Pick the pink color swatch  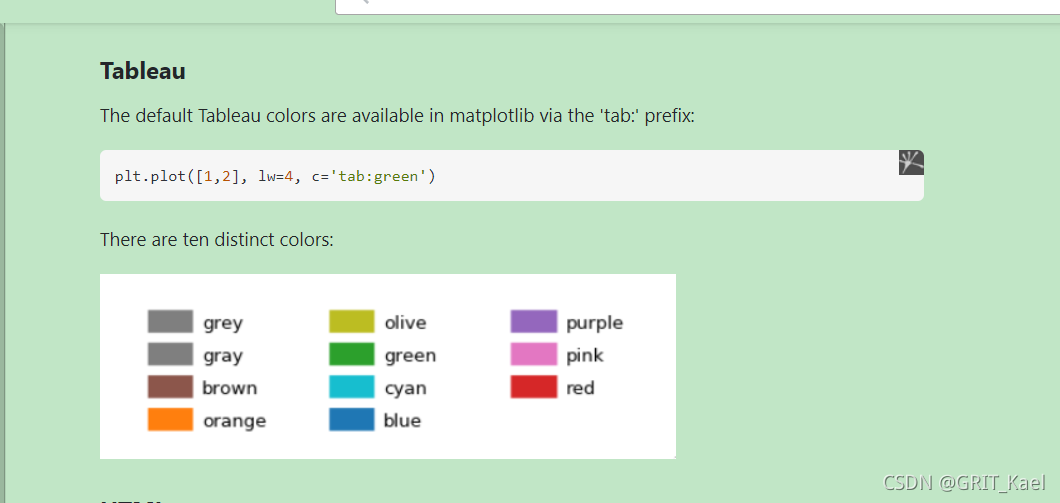click(533, 355)
